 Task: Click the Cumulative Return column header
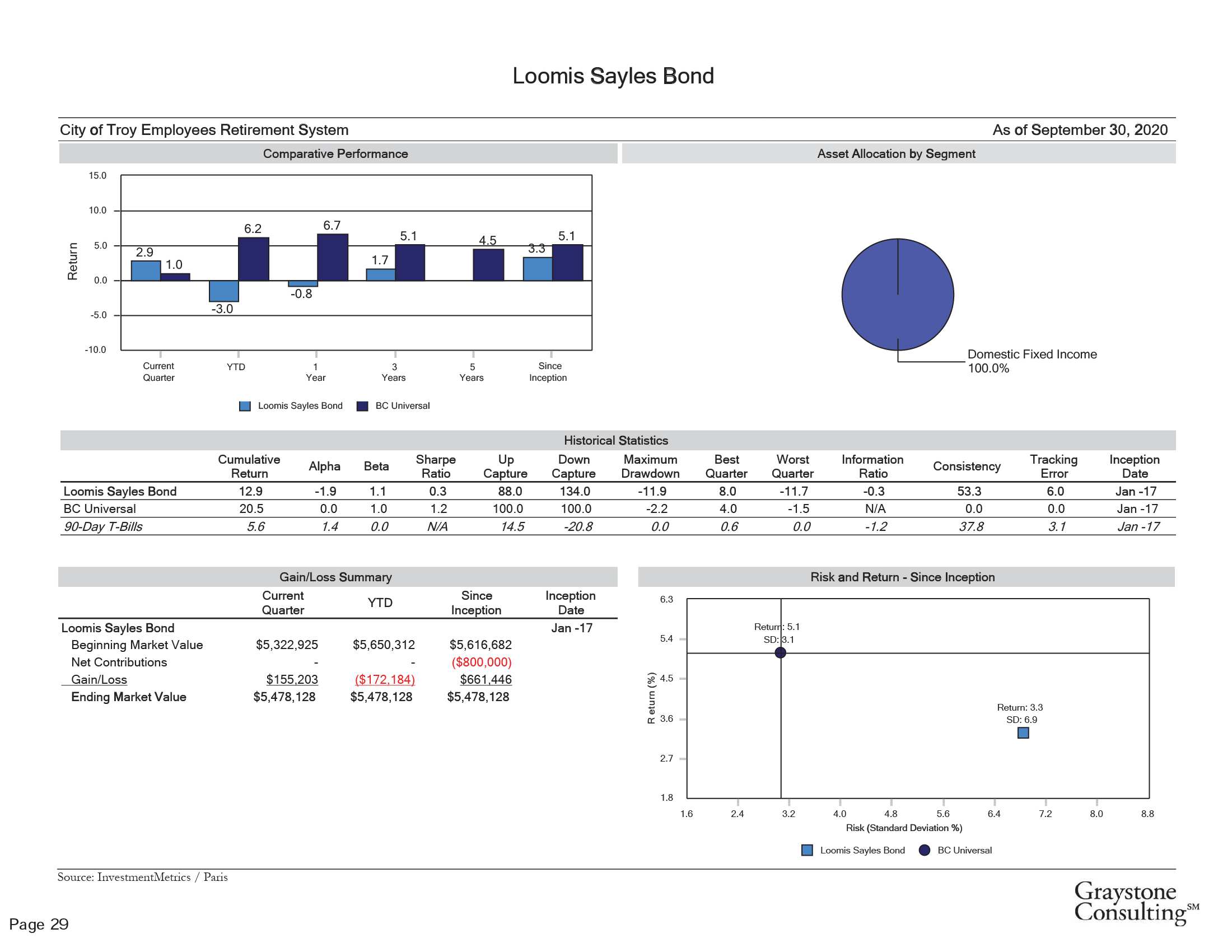pyautogui.click(x=249, y=466)
